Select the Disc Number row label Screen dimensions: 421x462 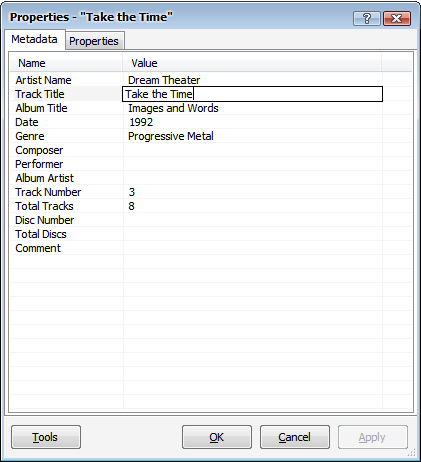point(45,220)
